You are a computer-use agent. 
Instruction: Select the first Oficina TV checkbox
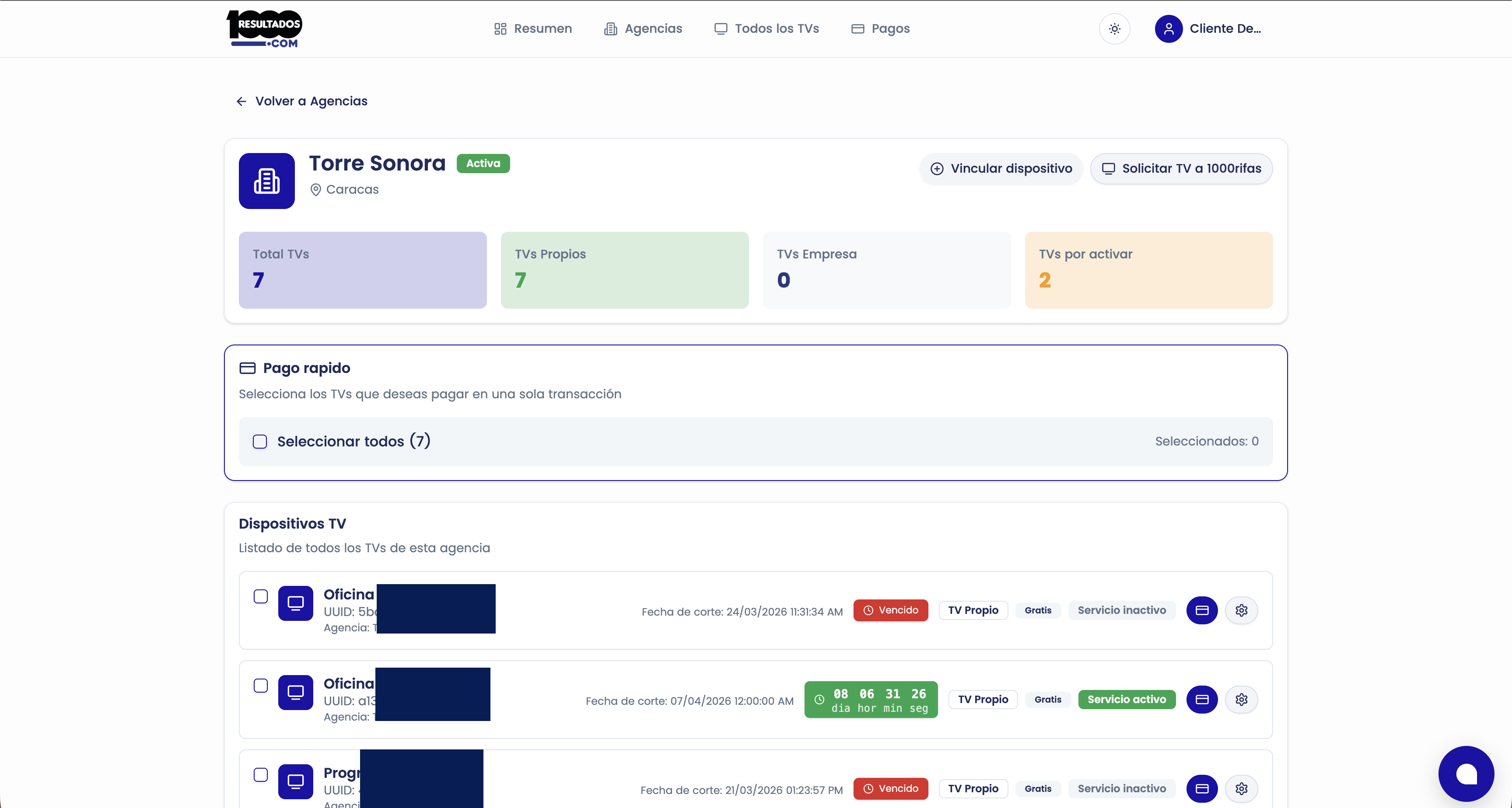pos(261,596)
